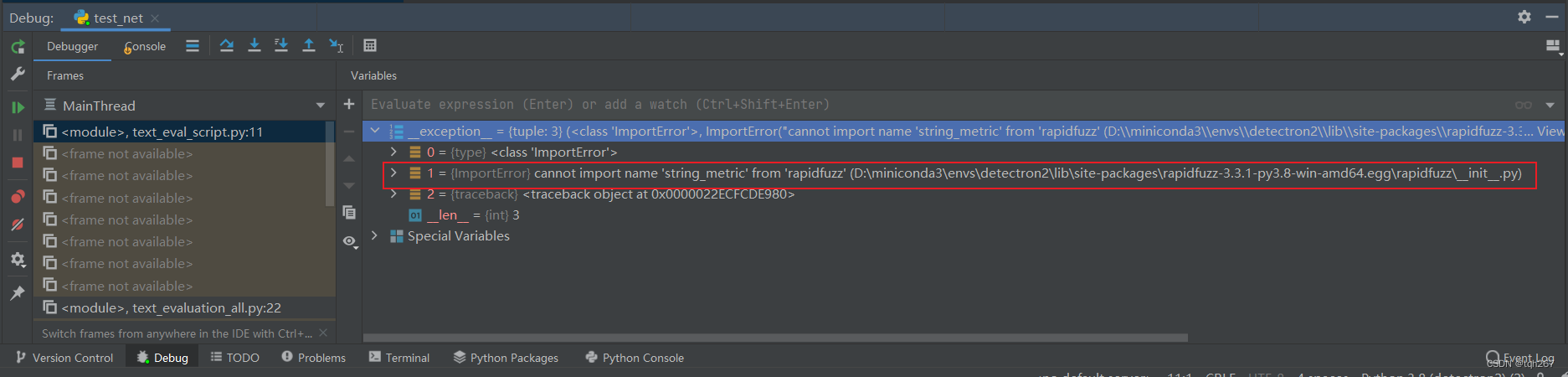Viewport: 1568px width, 377px height.
Task: Add a new watch with plus icon
Action: pyautogui.click(x=349, y=104)
